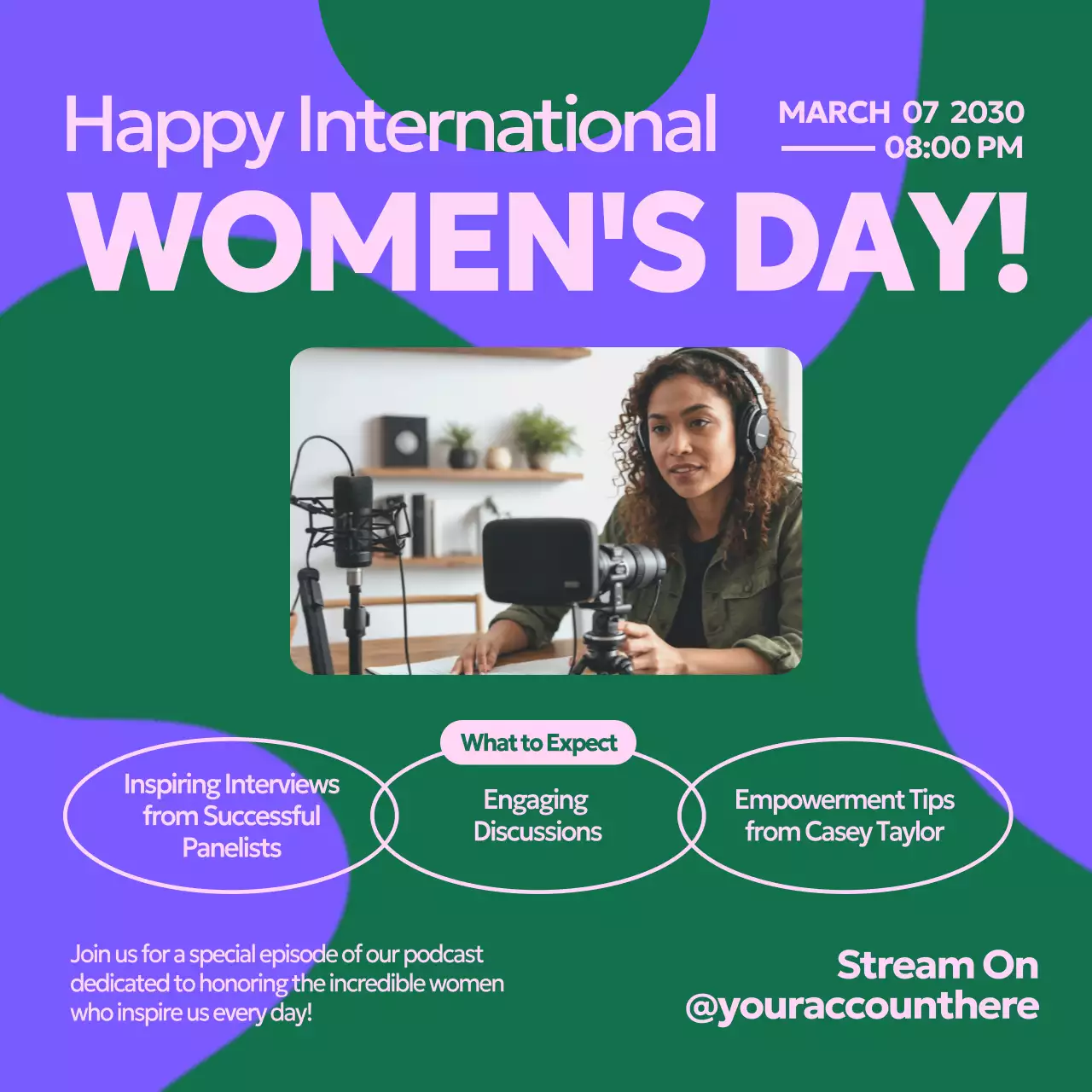Click the 08:00 PM time text
Viewport: 1092px width, 1092px height.
[x=953, y=147]
